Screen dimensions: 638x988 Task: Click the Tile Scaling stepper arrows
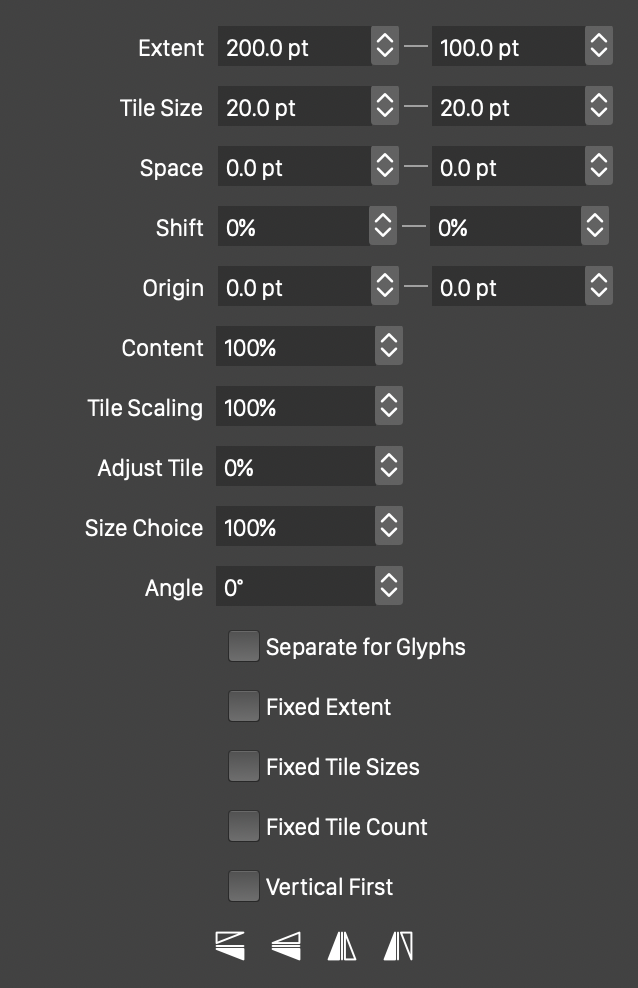pyautogui.click(x=389, y=405)
